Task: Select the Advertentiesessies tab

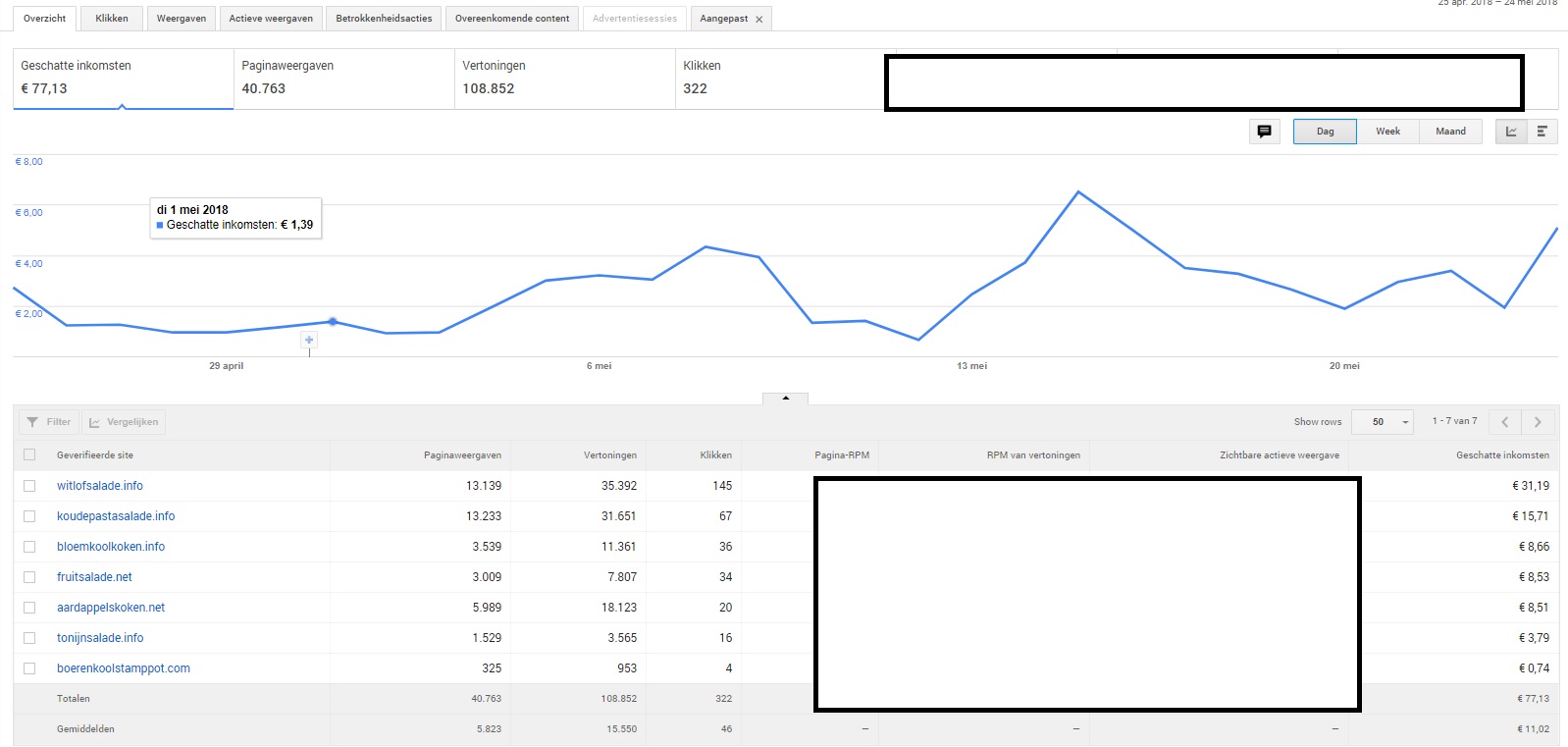Action: click(635, 19)
